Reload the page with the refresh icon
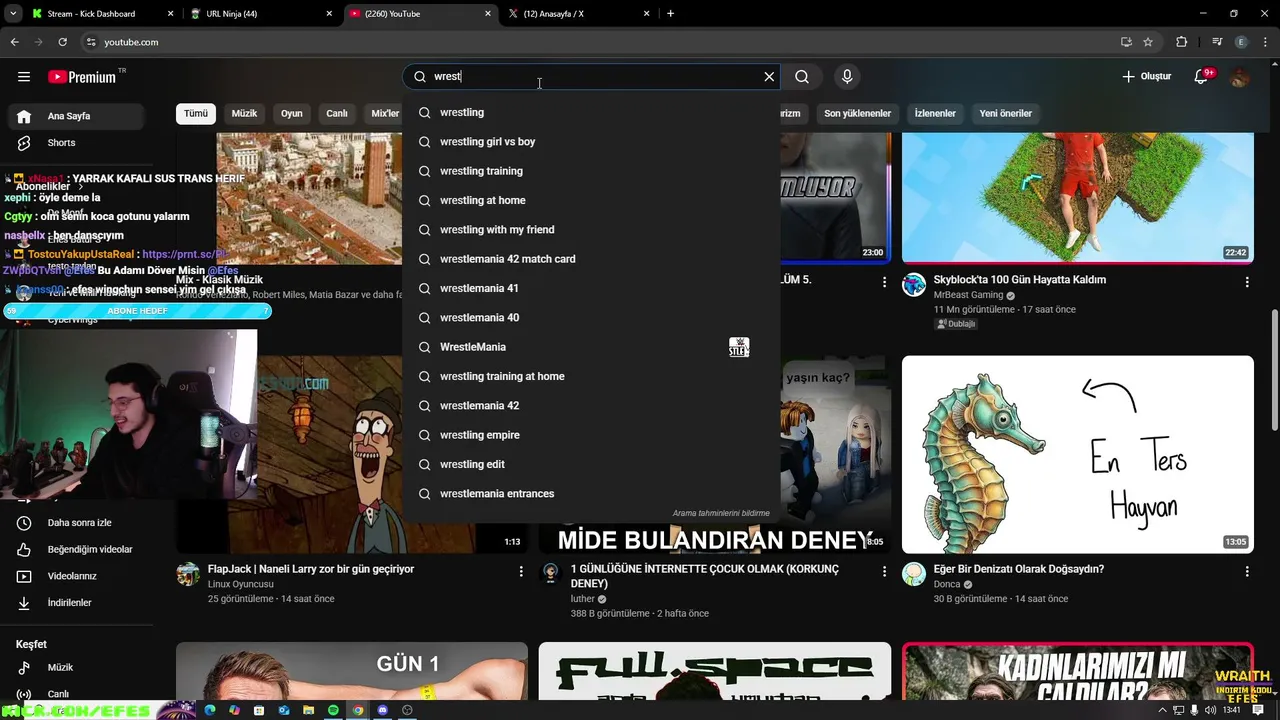Image resolution: width=1280 pixels, height=720 pixels. [62, 42]
